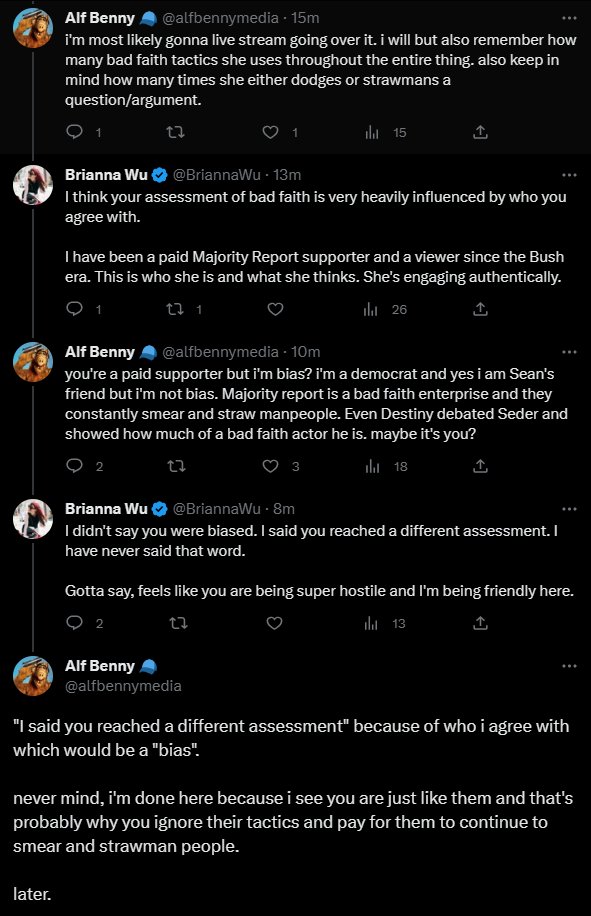Open more menu on Brianna Wu's 13m tweet

(x=569, y=175)
